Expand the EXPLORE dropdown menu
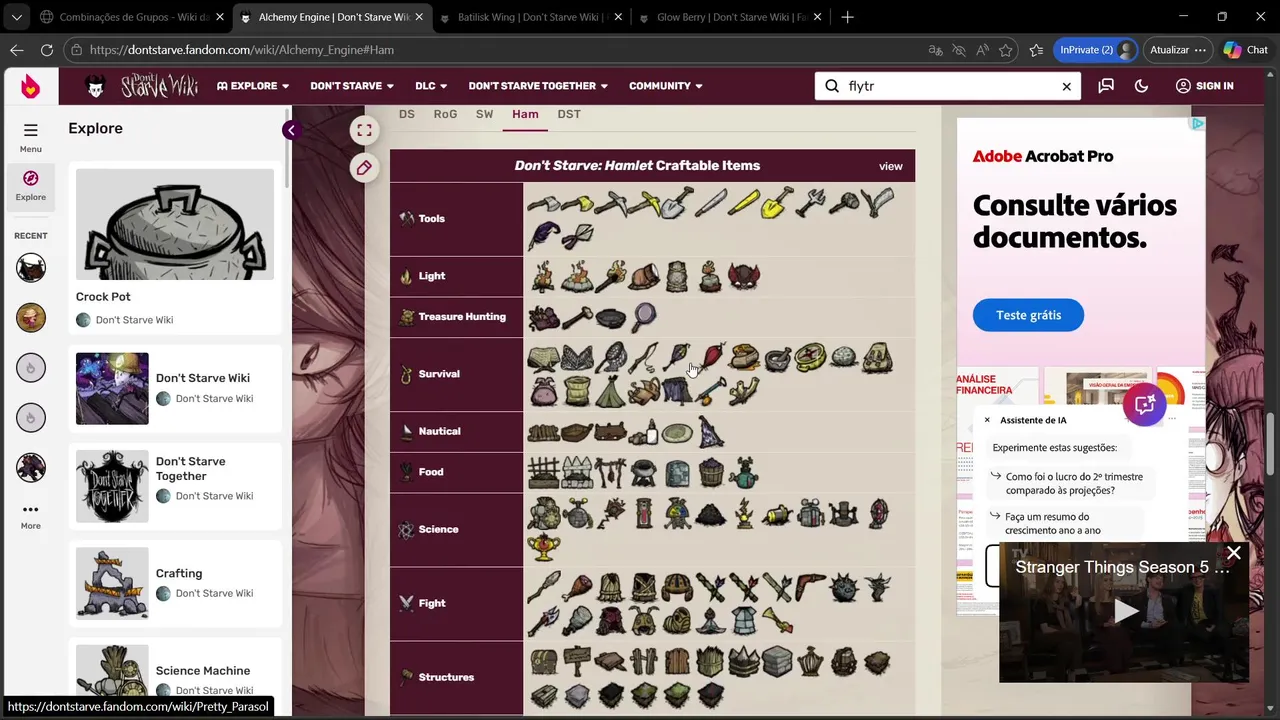 click(x=253, y=86)
